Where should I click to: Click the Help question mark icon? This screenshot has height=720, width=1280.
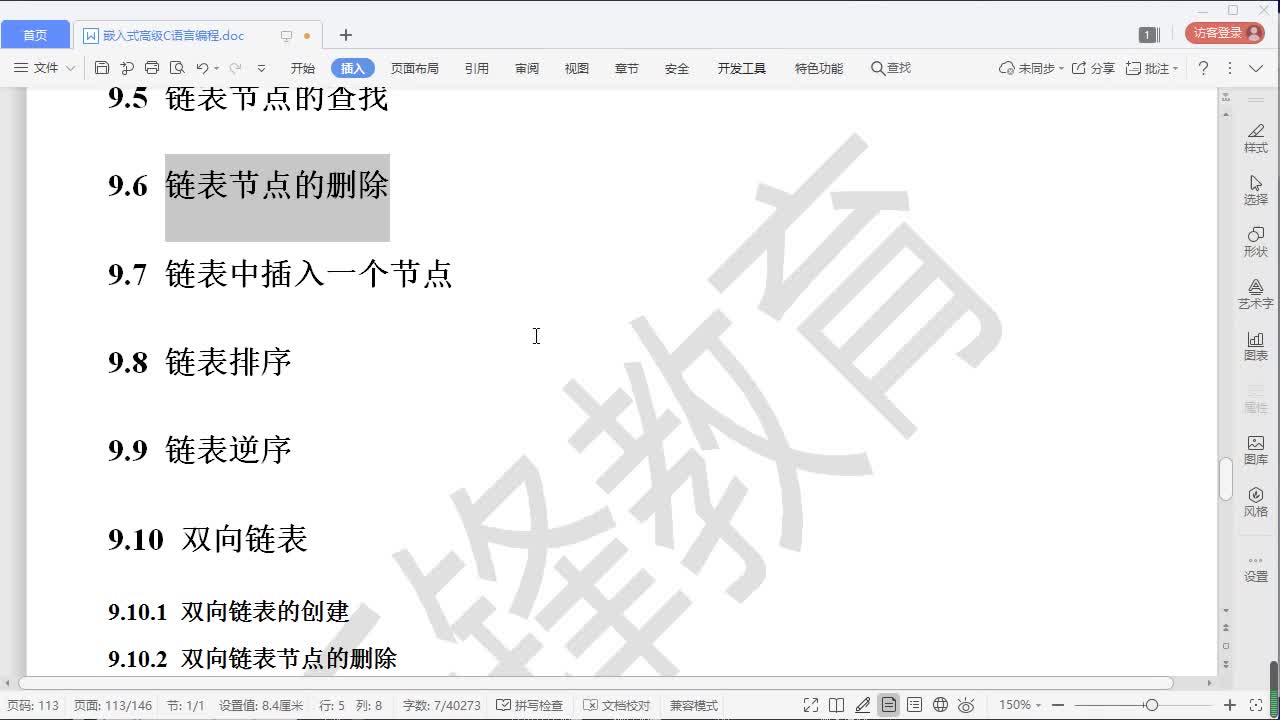1204,68
